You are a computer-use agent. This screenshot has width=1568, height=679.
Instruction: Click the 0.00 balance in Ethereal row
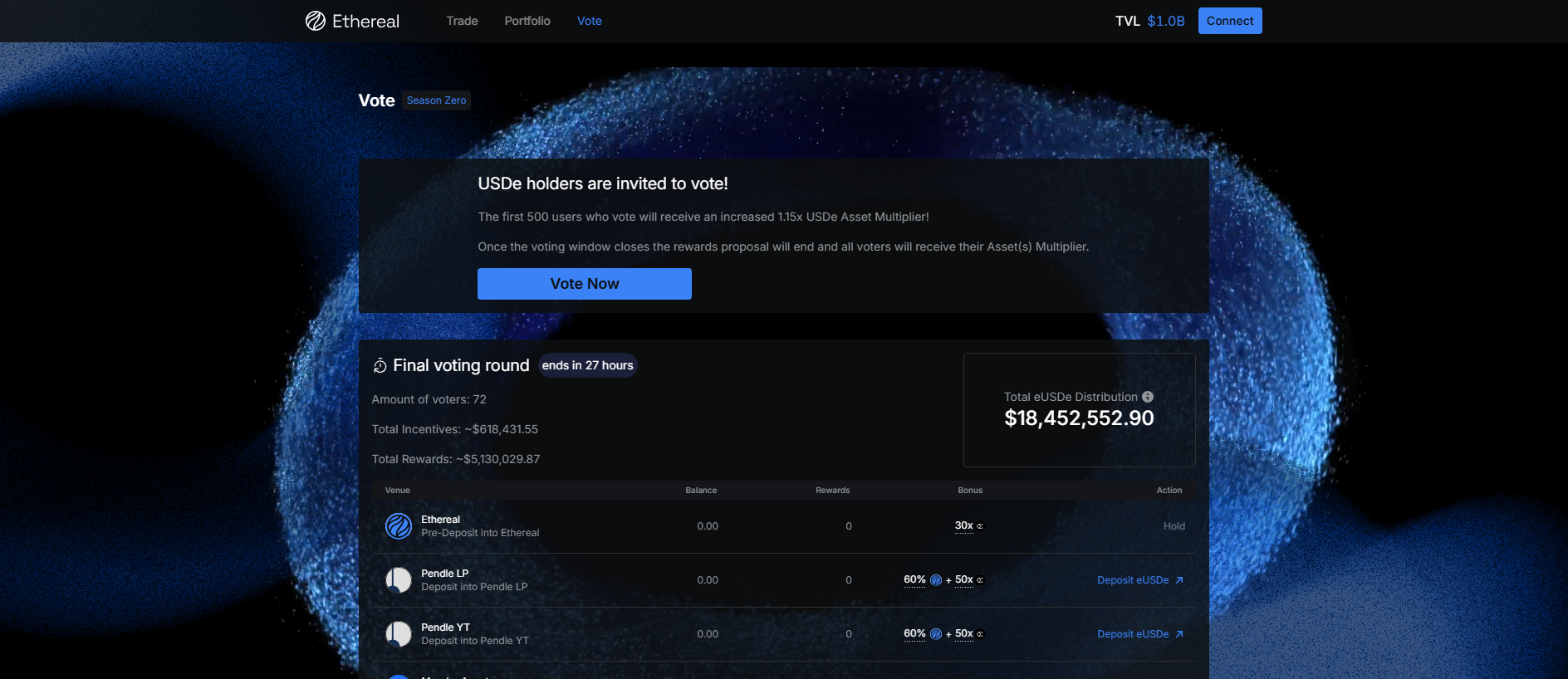click(708, 526)
